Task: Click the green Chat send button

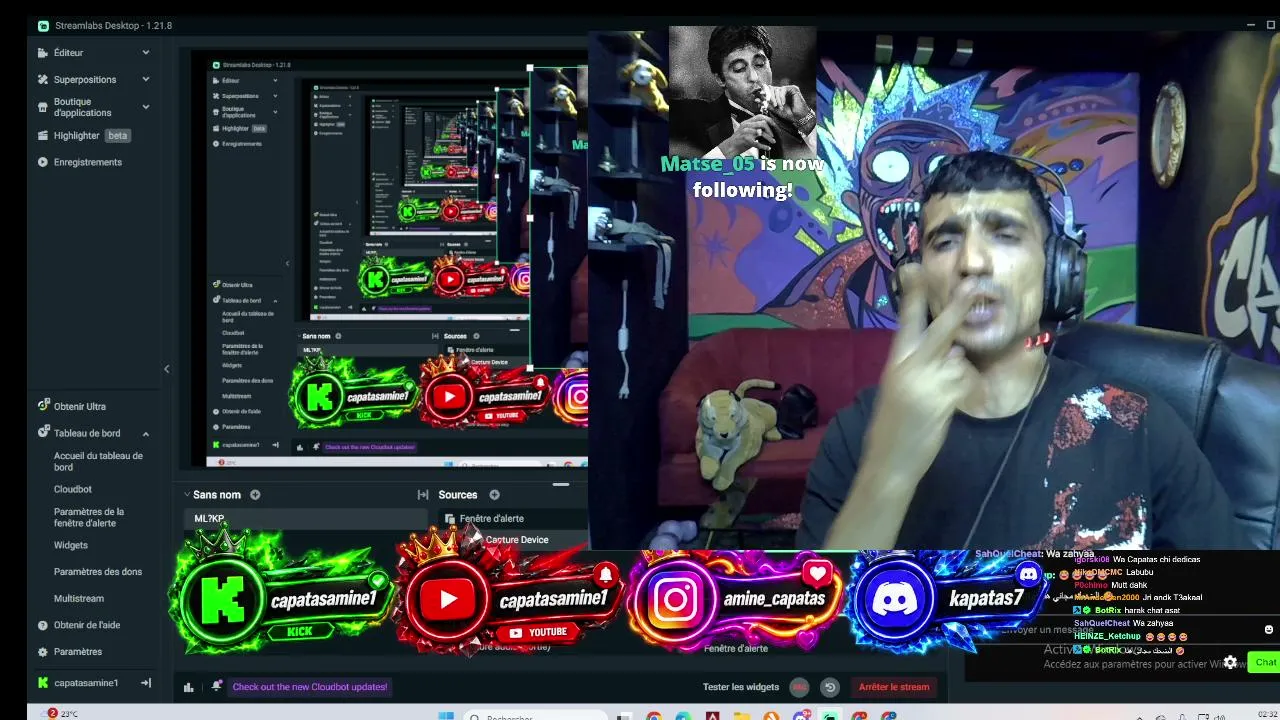Action: [x=1266, y=662]
